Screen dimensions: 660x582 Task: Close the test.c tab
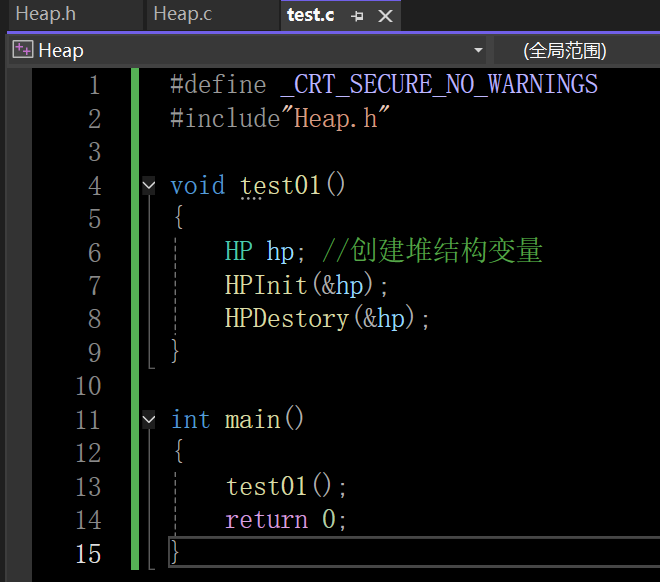point(385,16)
